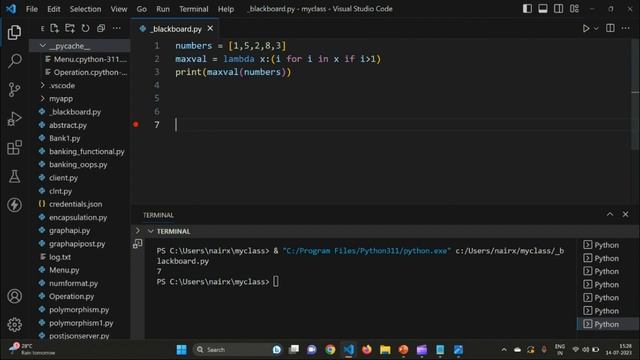Close the _blackboard.py tab
The width and height of the screenshot is (640, 360).
(210, 28)
